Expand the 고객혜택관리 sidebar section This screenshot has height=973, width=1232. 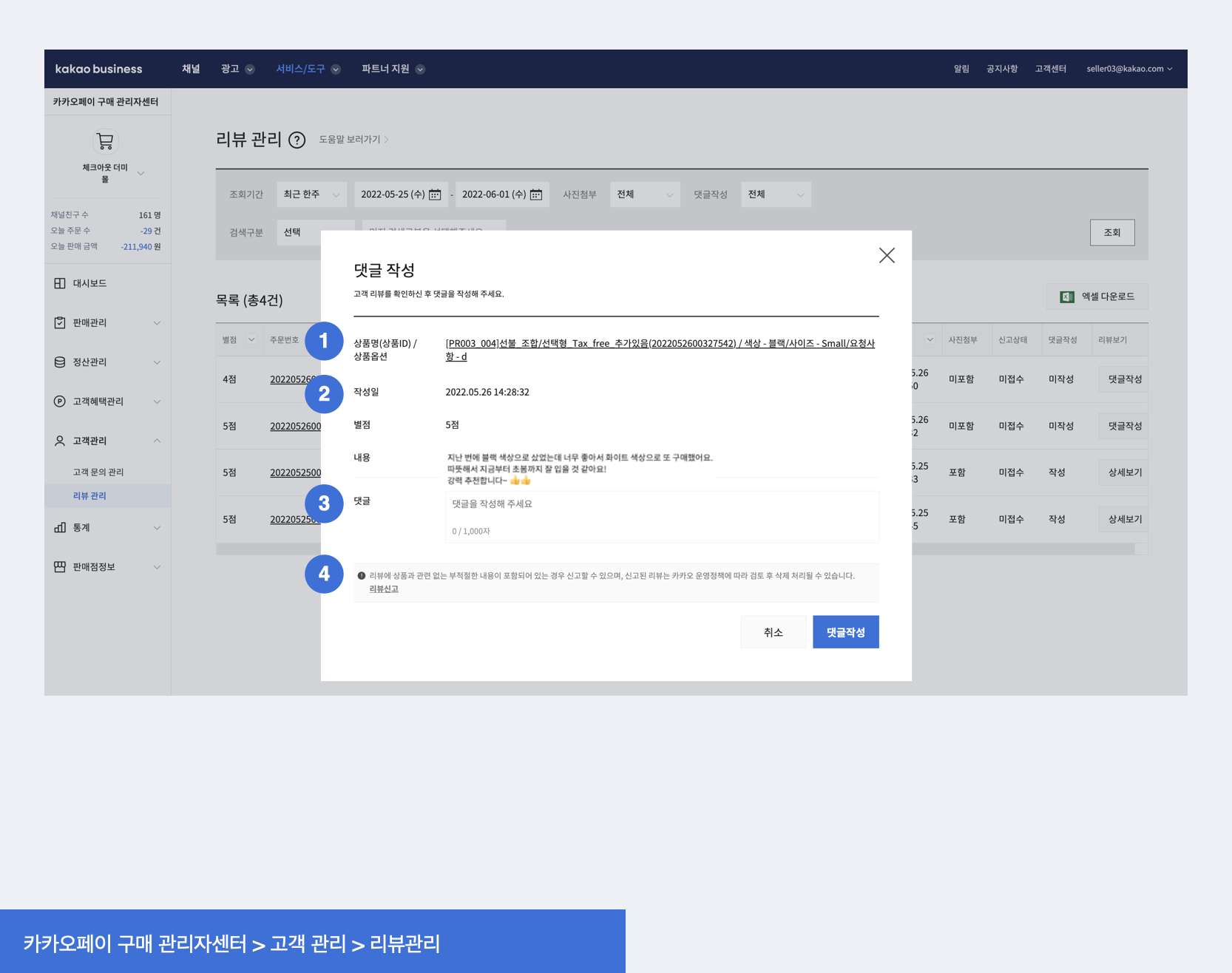(157, 401)
